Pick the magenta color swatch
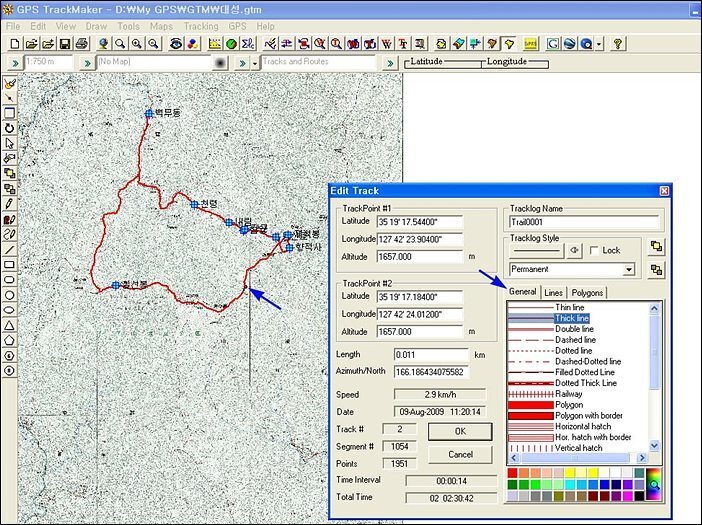 click(627, 496)
